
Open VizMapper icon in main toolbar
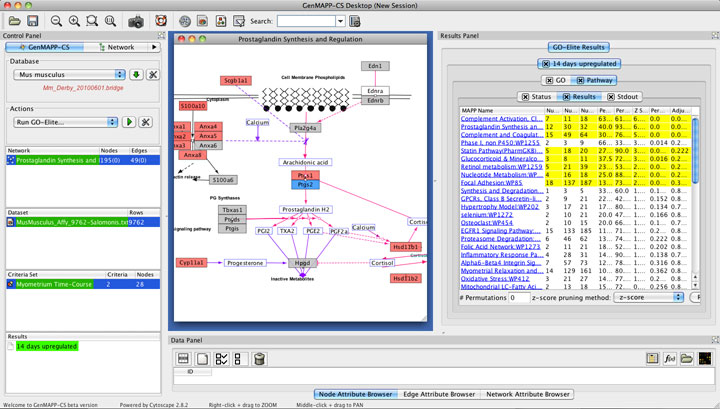point(202,21)
